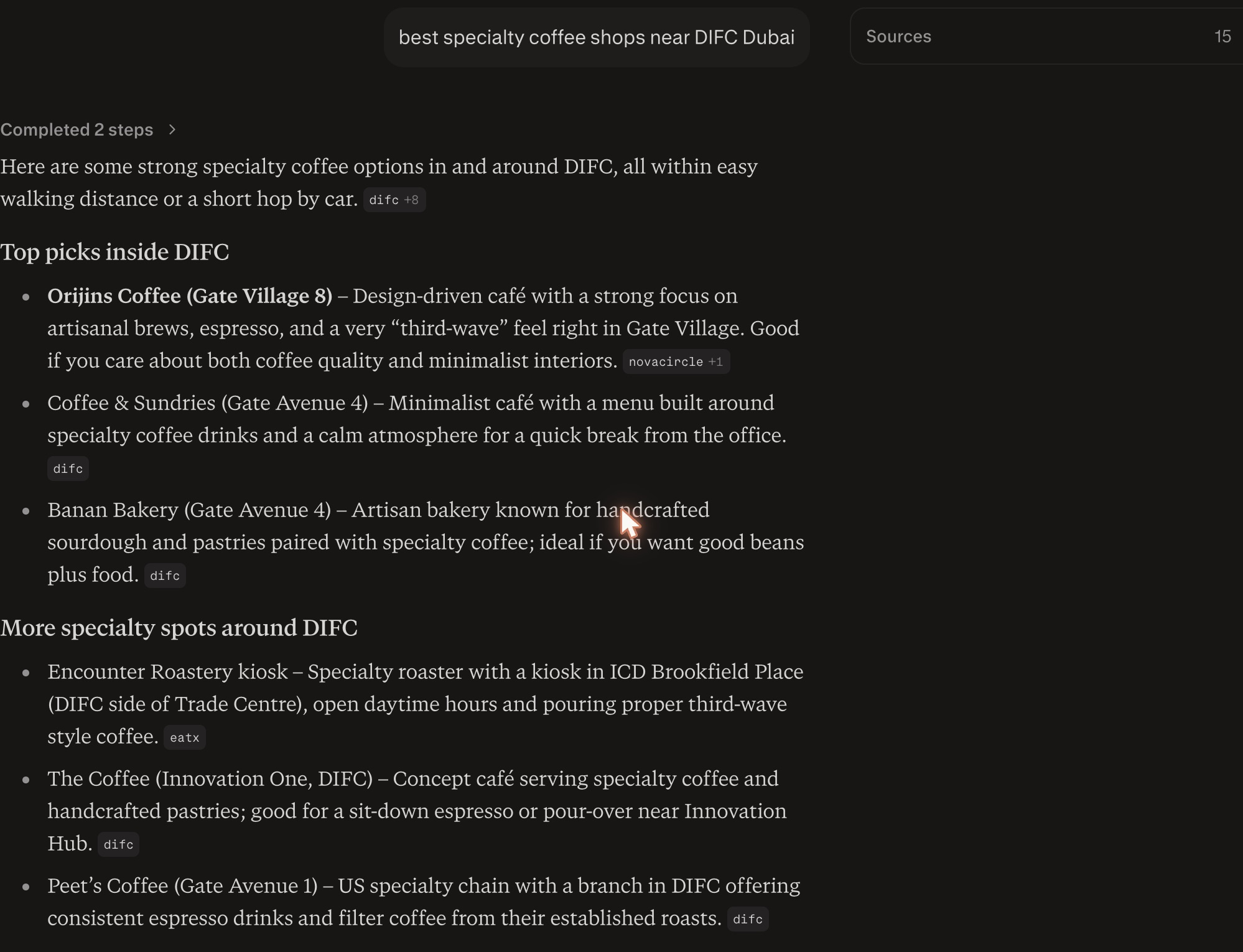Click The Coffee Innovation One entry
1243x952 pixels.
coord(417,811)
